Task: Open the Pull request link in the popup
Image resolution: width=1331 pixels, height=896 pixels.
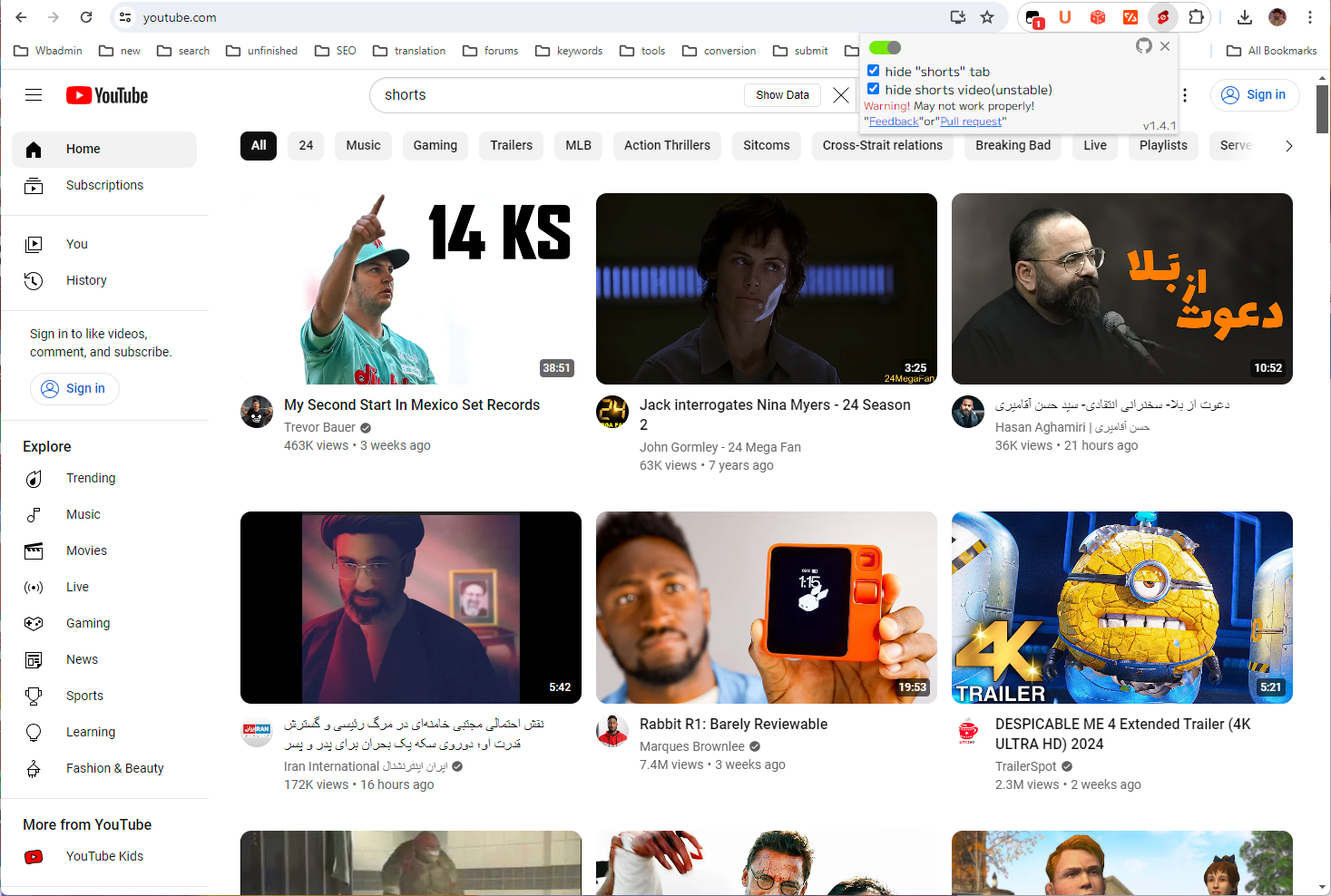Action: 971,121
